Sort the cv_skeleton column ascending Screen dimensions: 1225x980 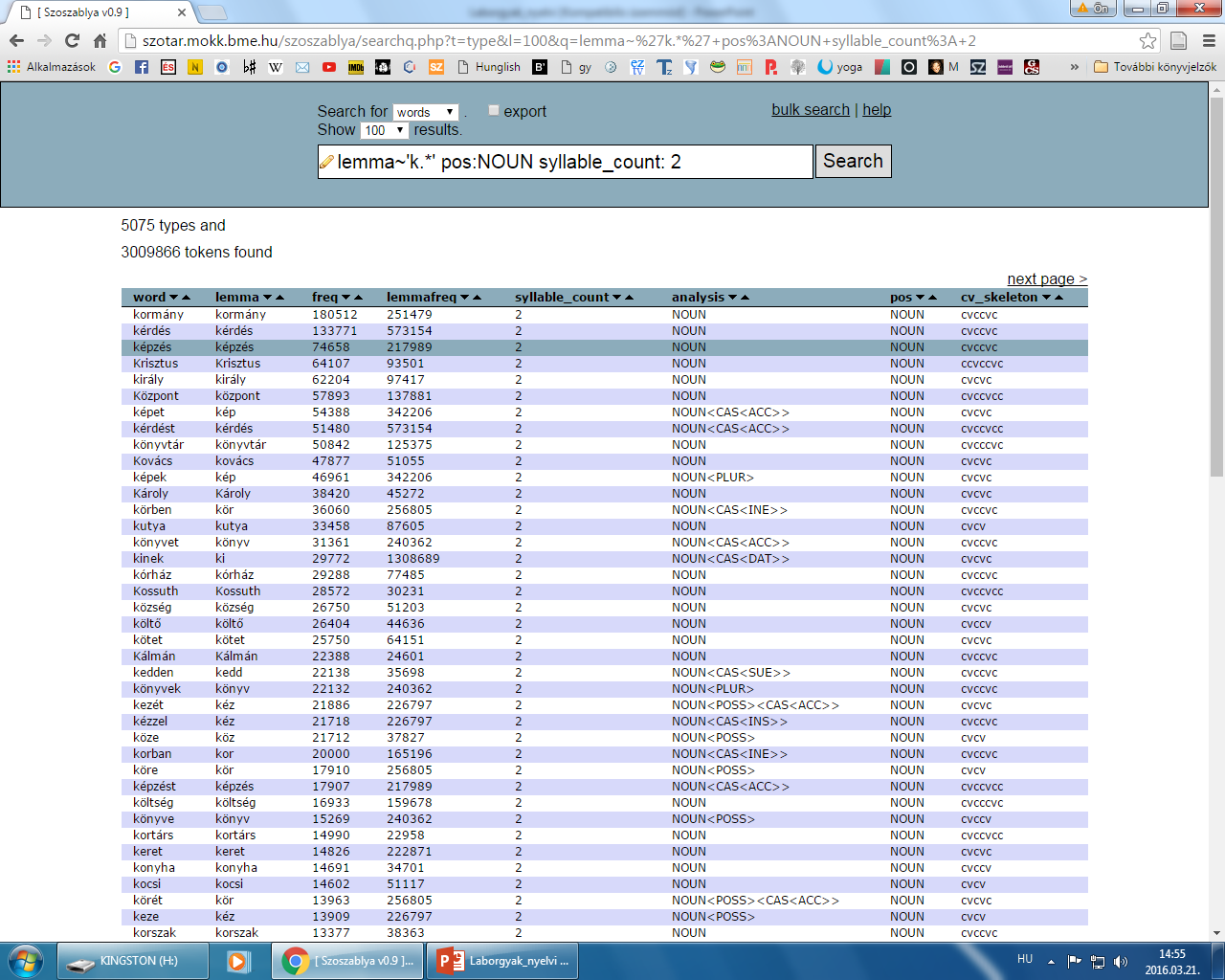1058,298
